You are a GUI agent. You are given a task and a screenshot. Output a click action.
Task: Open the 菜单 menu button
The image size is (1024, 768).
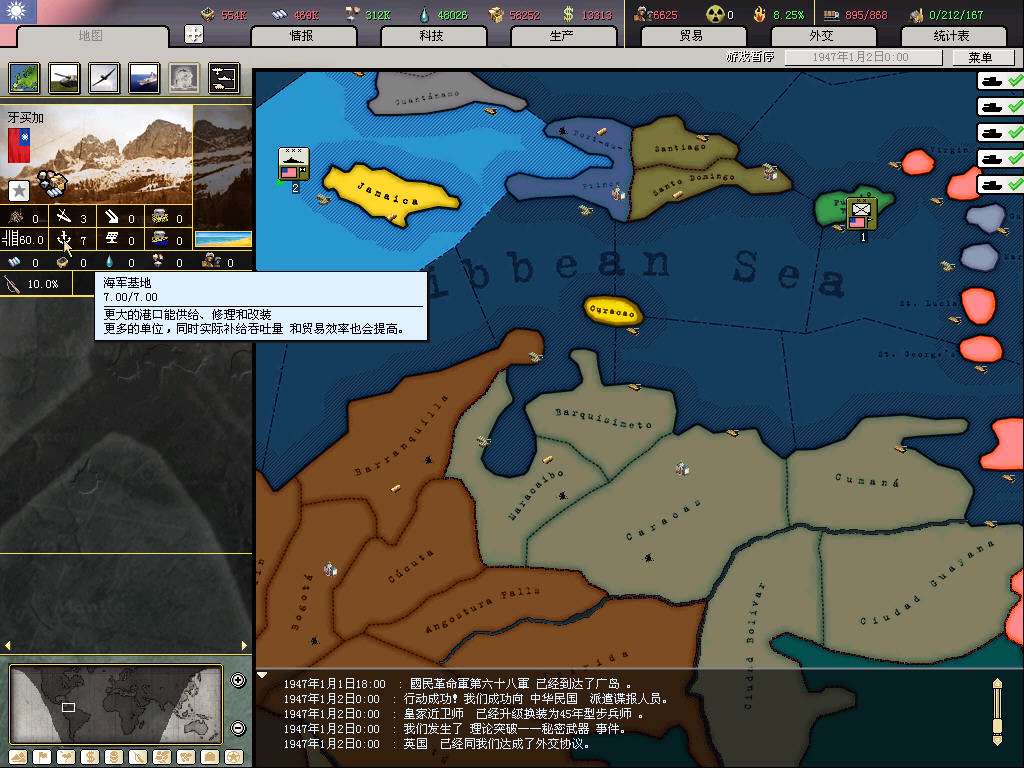[980, 58]
